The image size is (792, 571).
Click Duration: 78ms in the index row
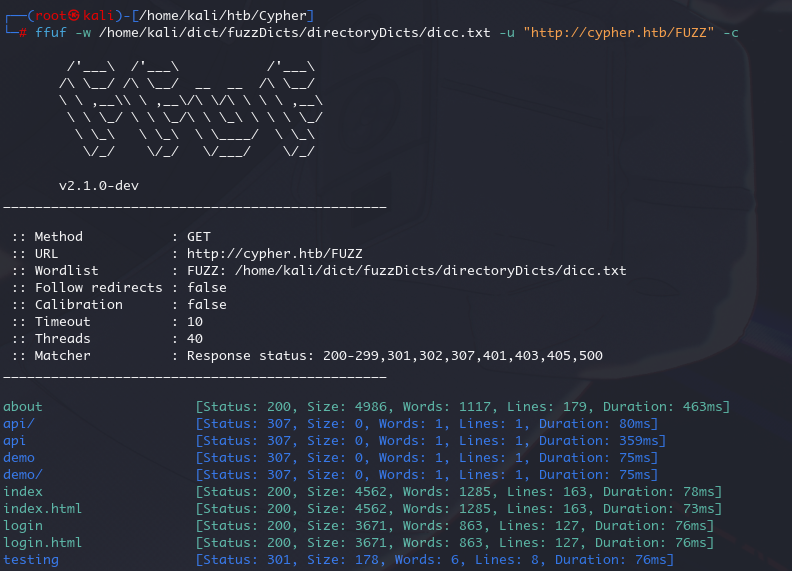pyautogui.click(x=660, y=492)
